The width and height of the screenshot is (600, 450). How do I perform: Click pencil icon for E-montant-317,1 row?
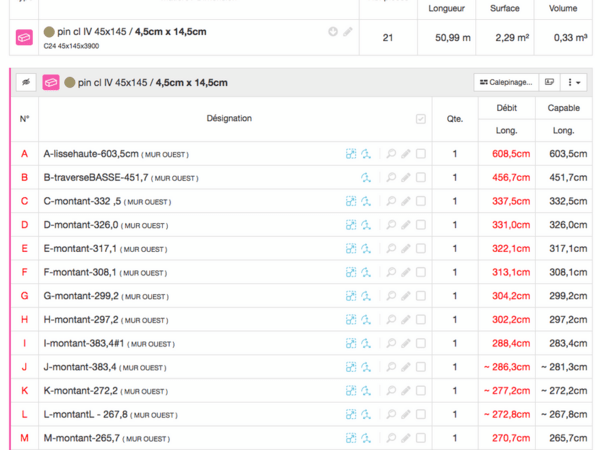tap(406, 249)
